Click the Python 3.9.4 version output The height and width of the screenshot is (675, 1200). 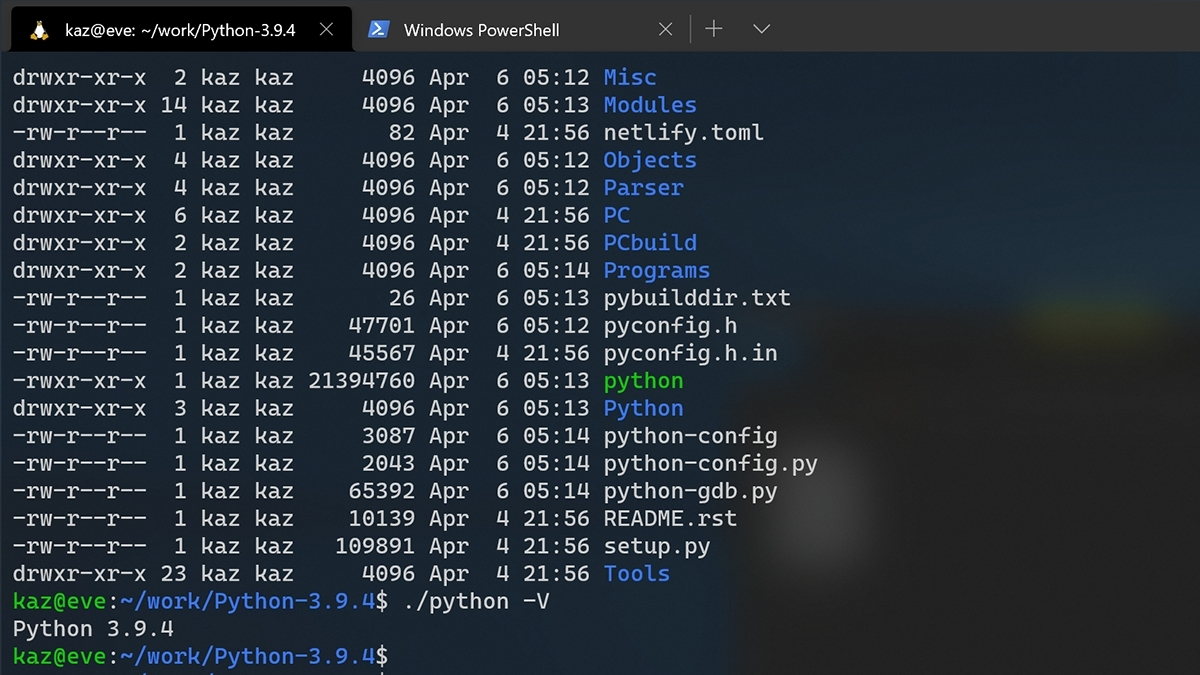(93, 629)
